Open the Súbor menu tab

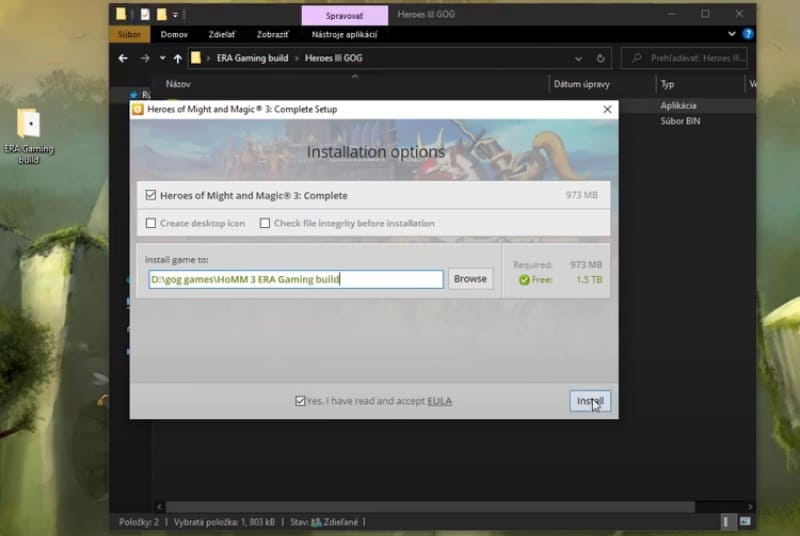pos(127,35)
